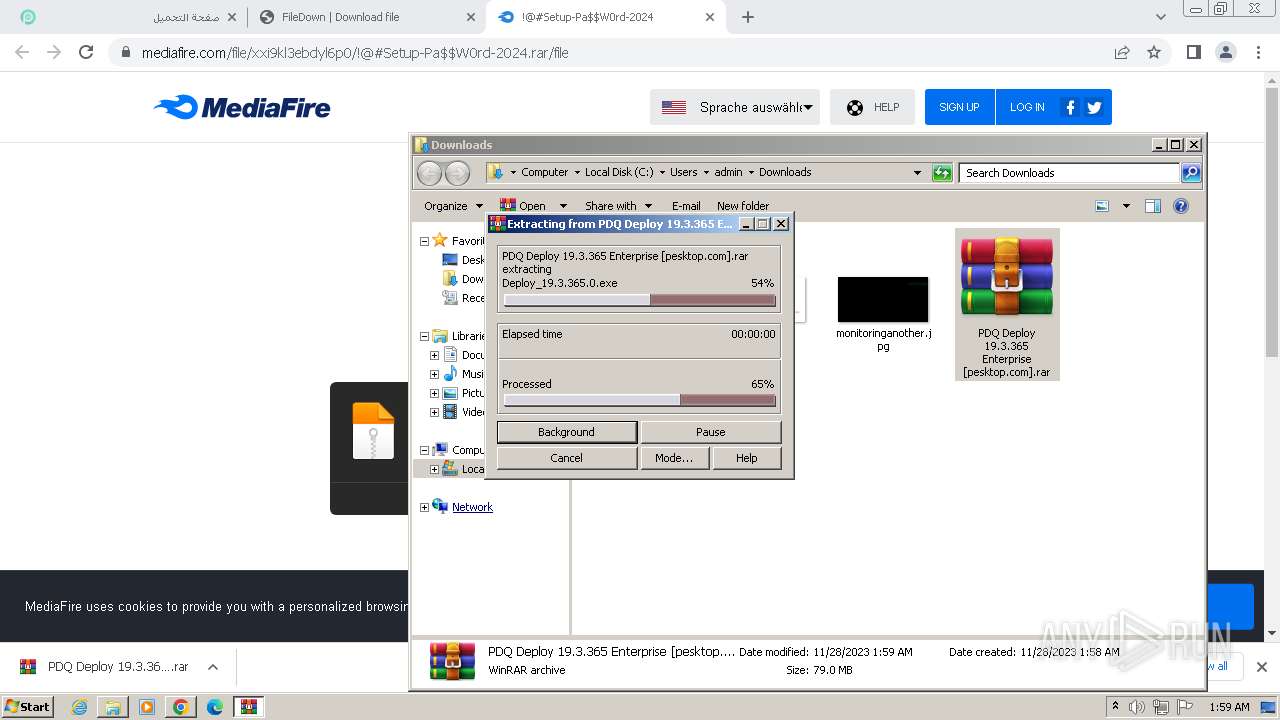Screen dimensions: 1280x720
Task: Click Help in the extraction dialog
Action: tap(747, 458)
